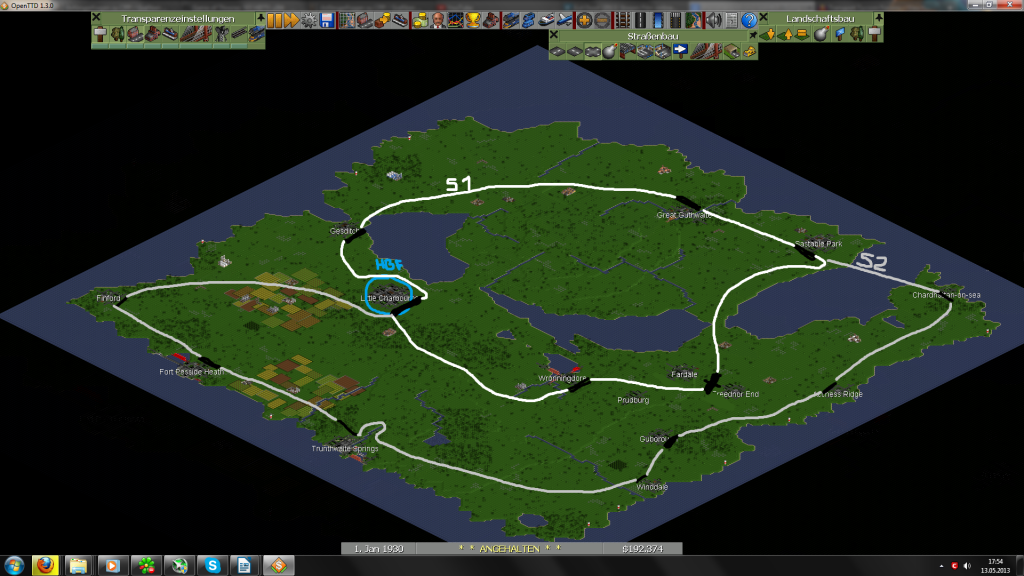Select the buy land tool

(839, 33)
